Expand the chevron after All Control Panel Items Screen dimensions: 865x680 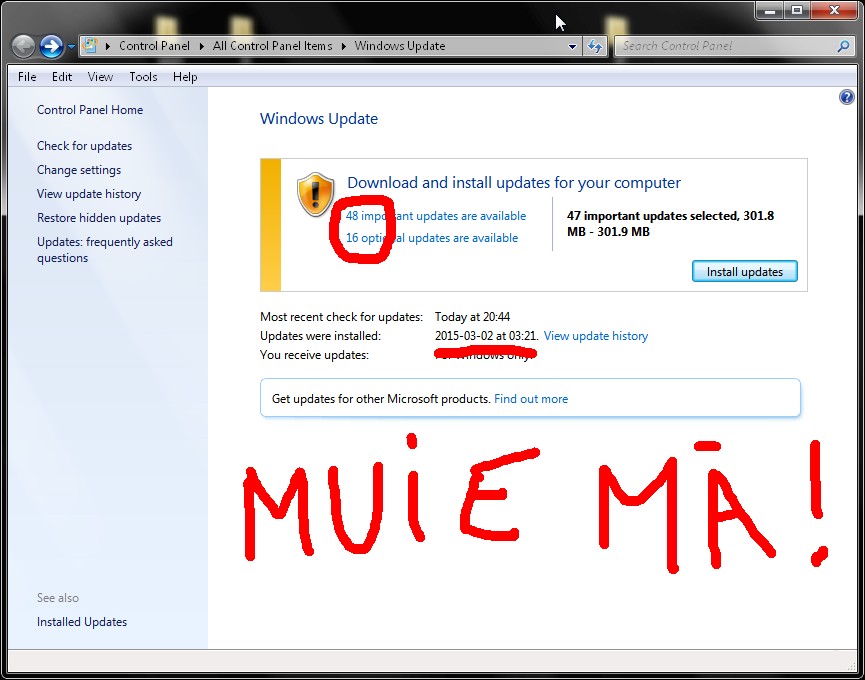pos(344,46)
